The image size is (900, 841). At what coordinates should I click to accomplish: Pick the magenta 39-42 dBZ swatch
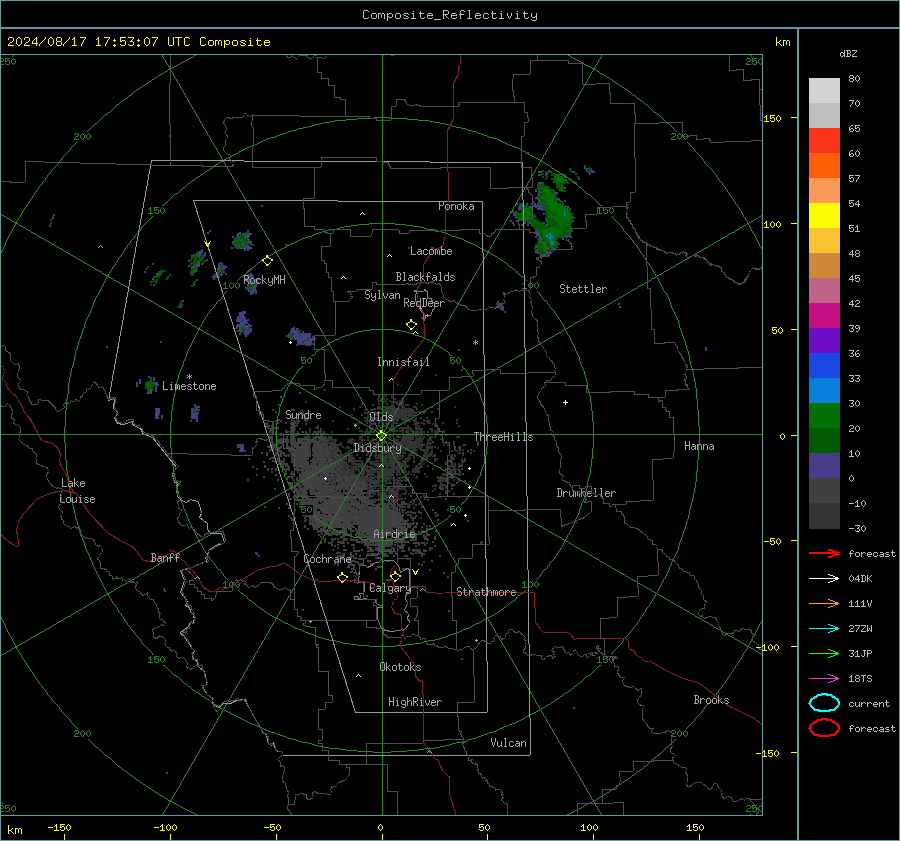tap(824, 316)
